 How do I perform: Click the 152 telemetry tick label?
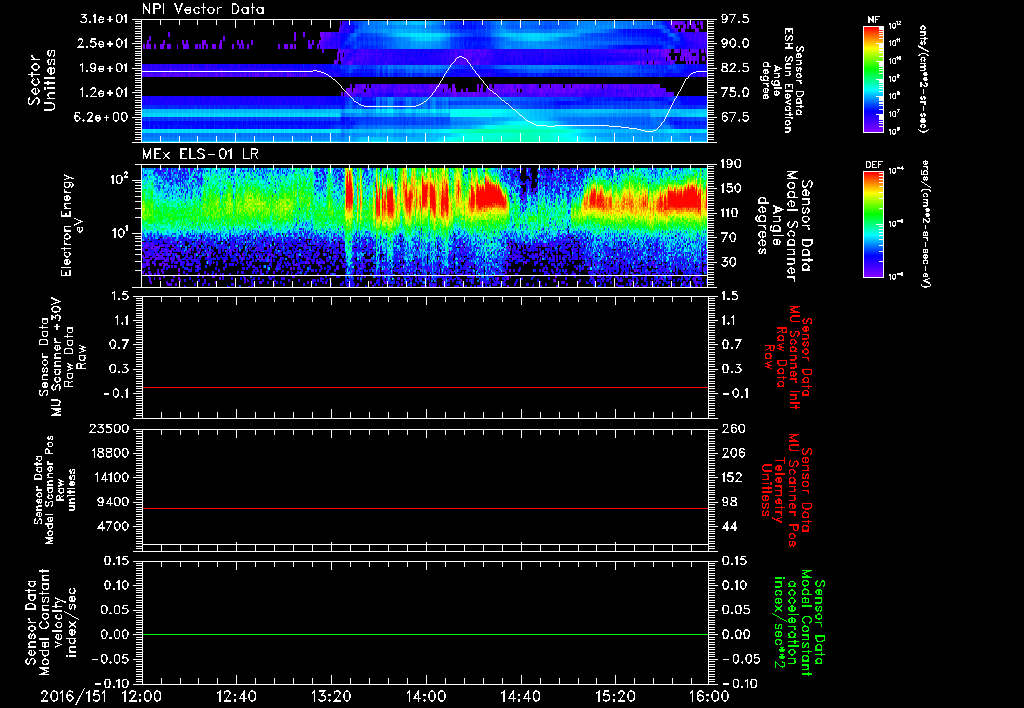point(732,477)
